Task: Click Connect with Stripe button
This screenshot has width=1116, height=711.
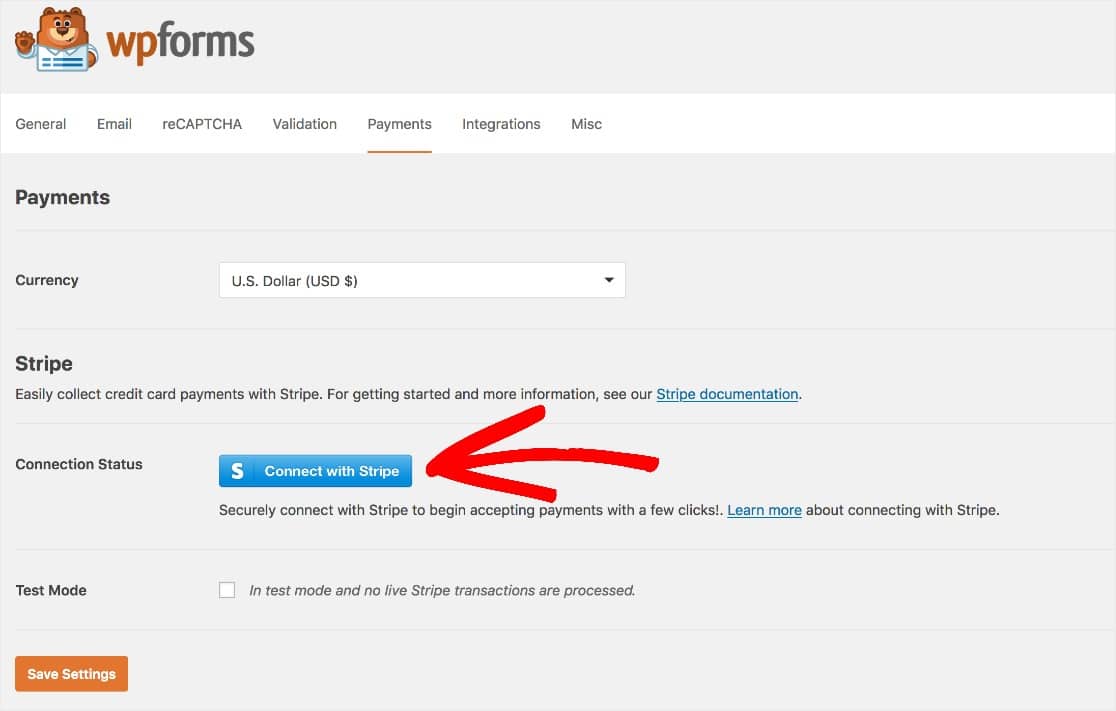Action: point(315,471)
